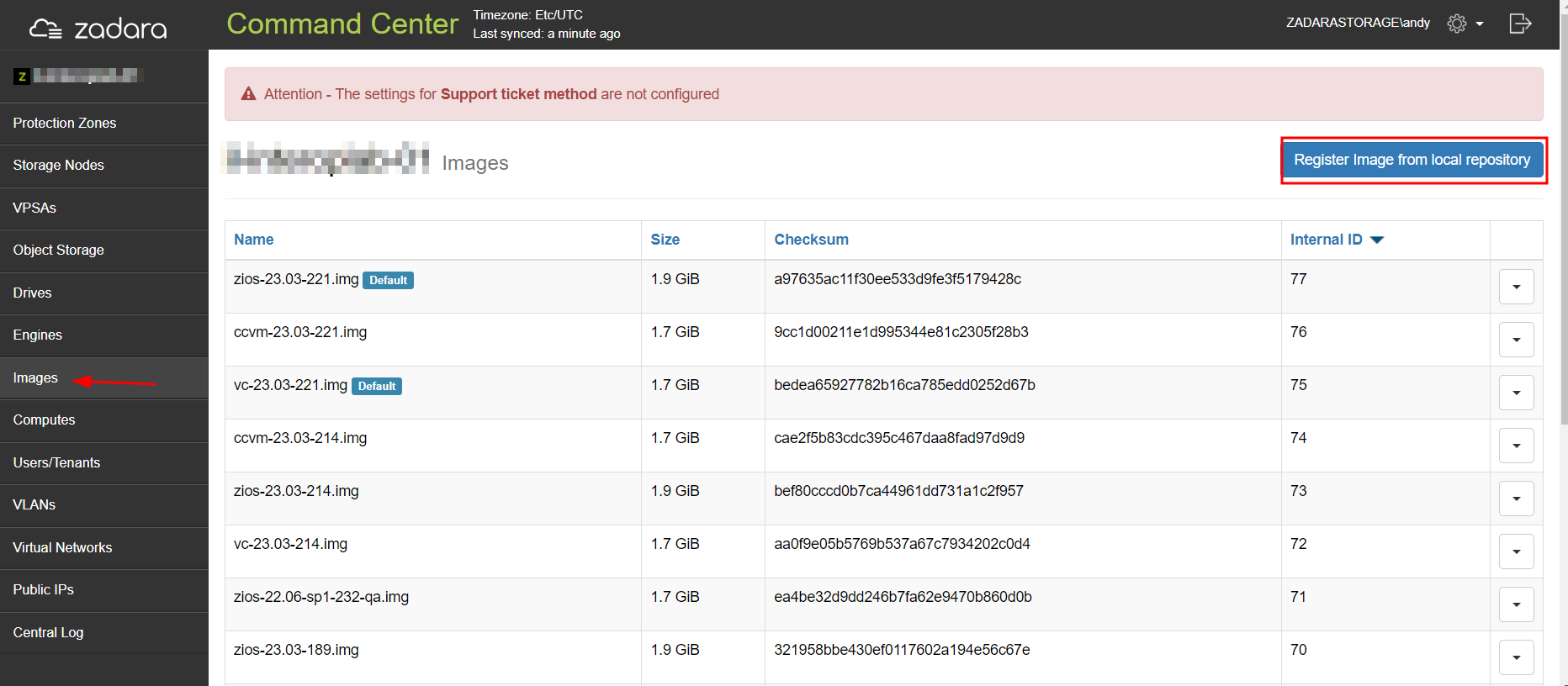This screenshot has width=1568, height=686.
Task: Click the logout icon
Action: 1520,24
